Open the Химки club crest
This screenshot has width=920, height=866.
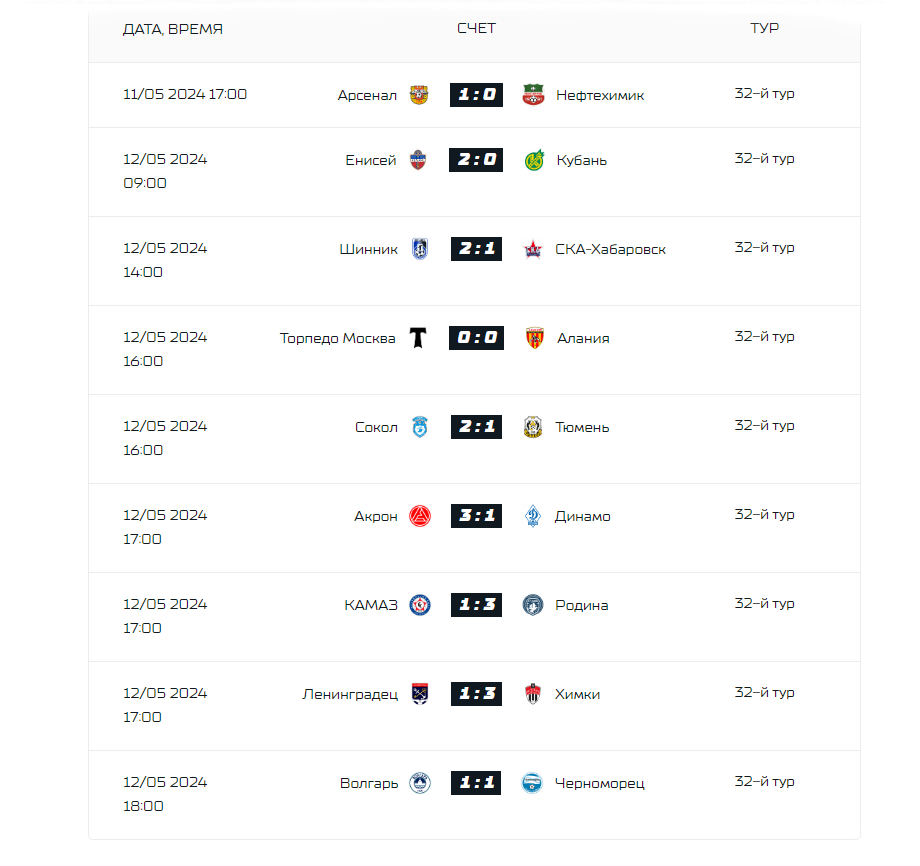click(533, 694)
